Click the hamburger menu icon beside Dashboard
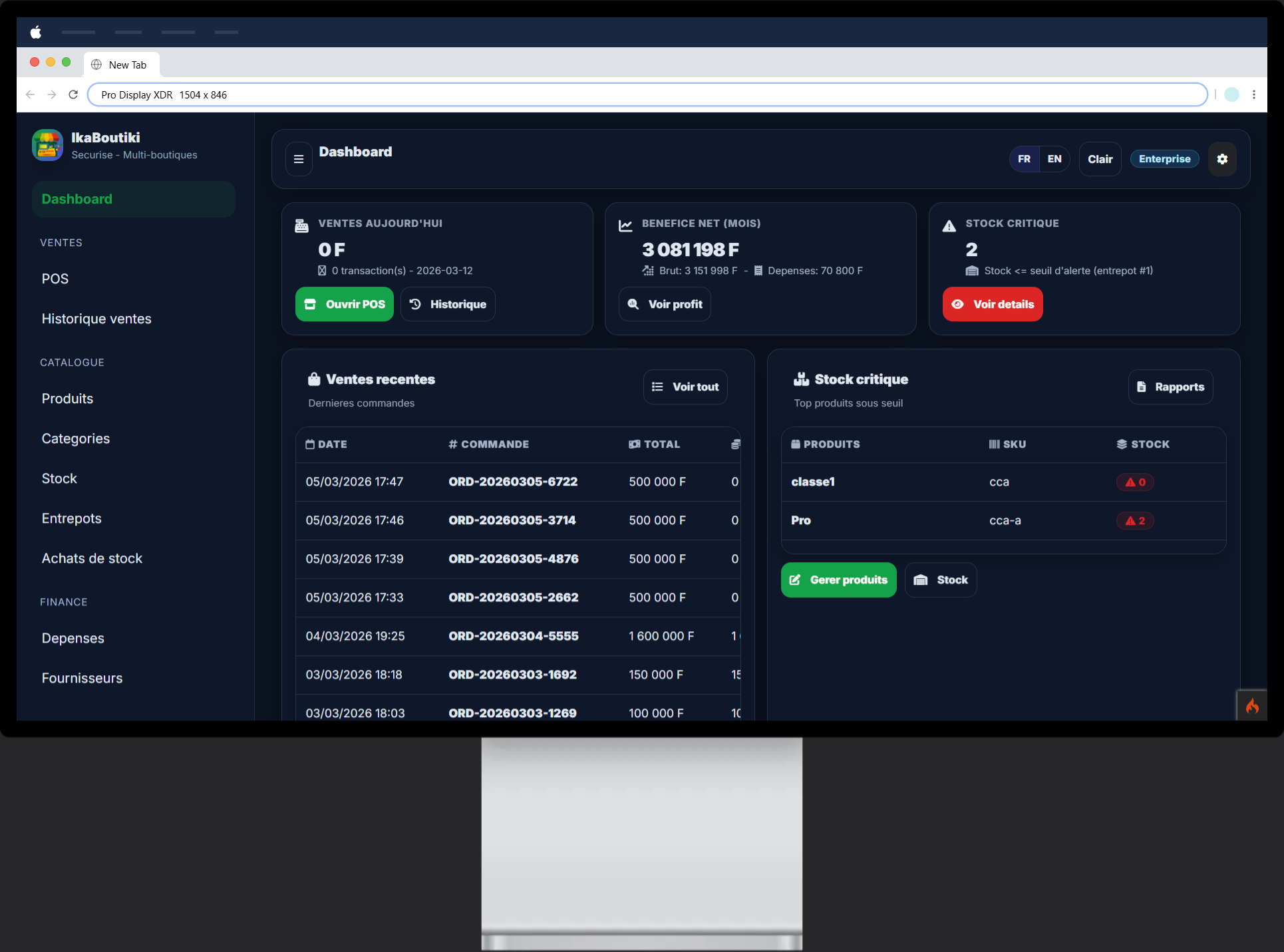 pyautogui.click(x=299, y=159)
